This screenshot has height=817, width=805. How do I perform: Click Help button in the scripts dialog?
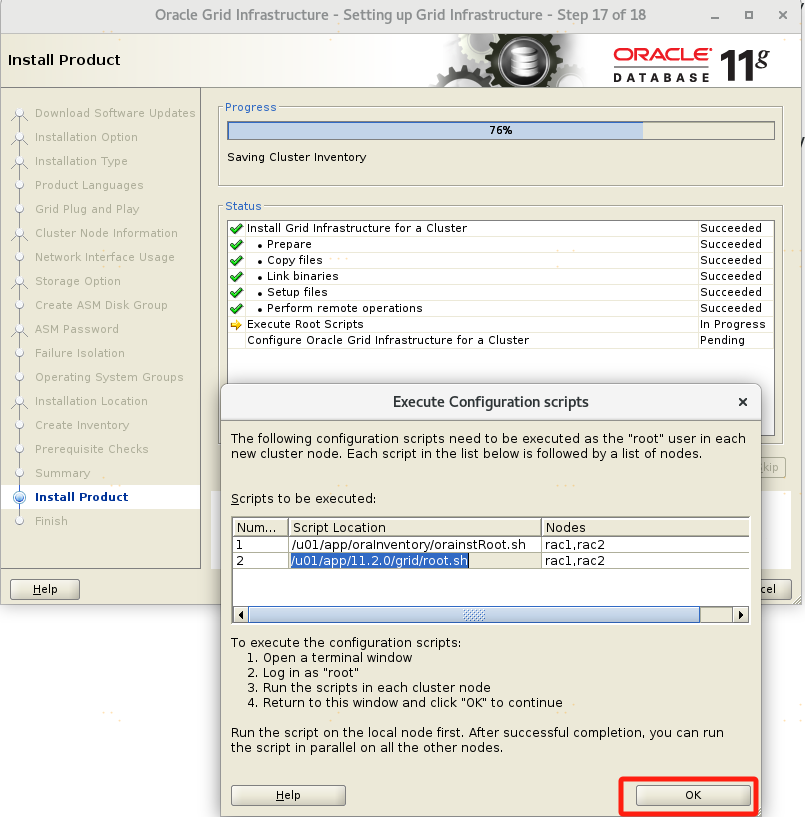tap(288, 795)
